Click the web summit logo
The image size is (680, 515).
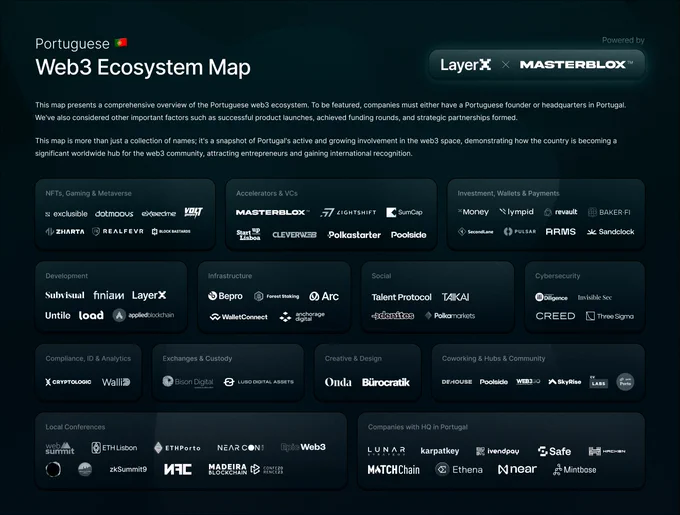pos(60,448)
